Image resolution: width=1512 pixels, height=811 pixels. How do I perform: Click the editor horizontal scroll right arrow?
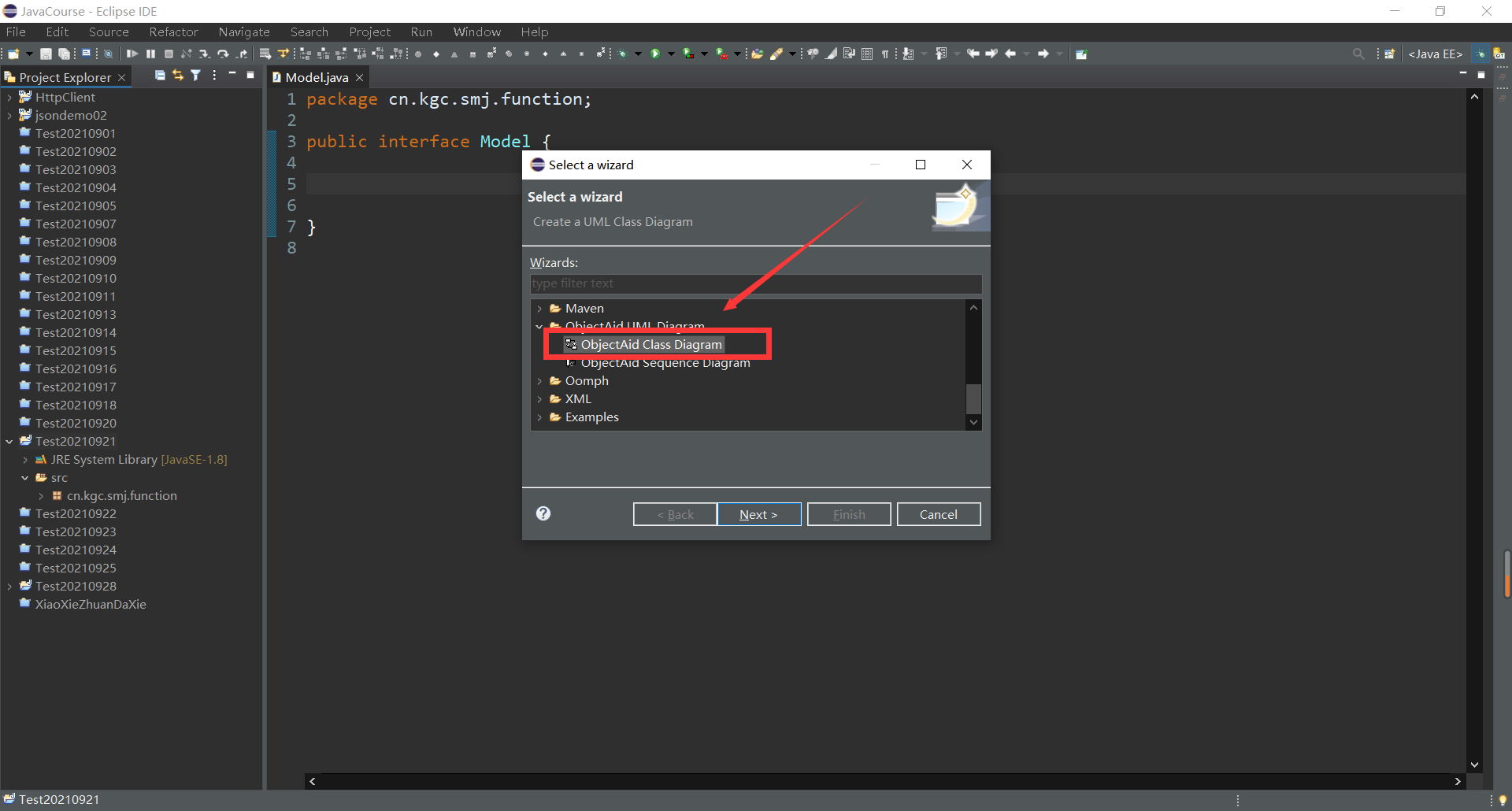[x=1458, y=781]
